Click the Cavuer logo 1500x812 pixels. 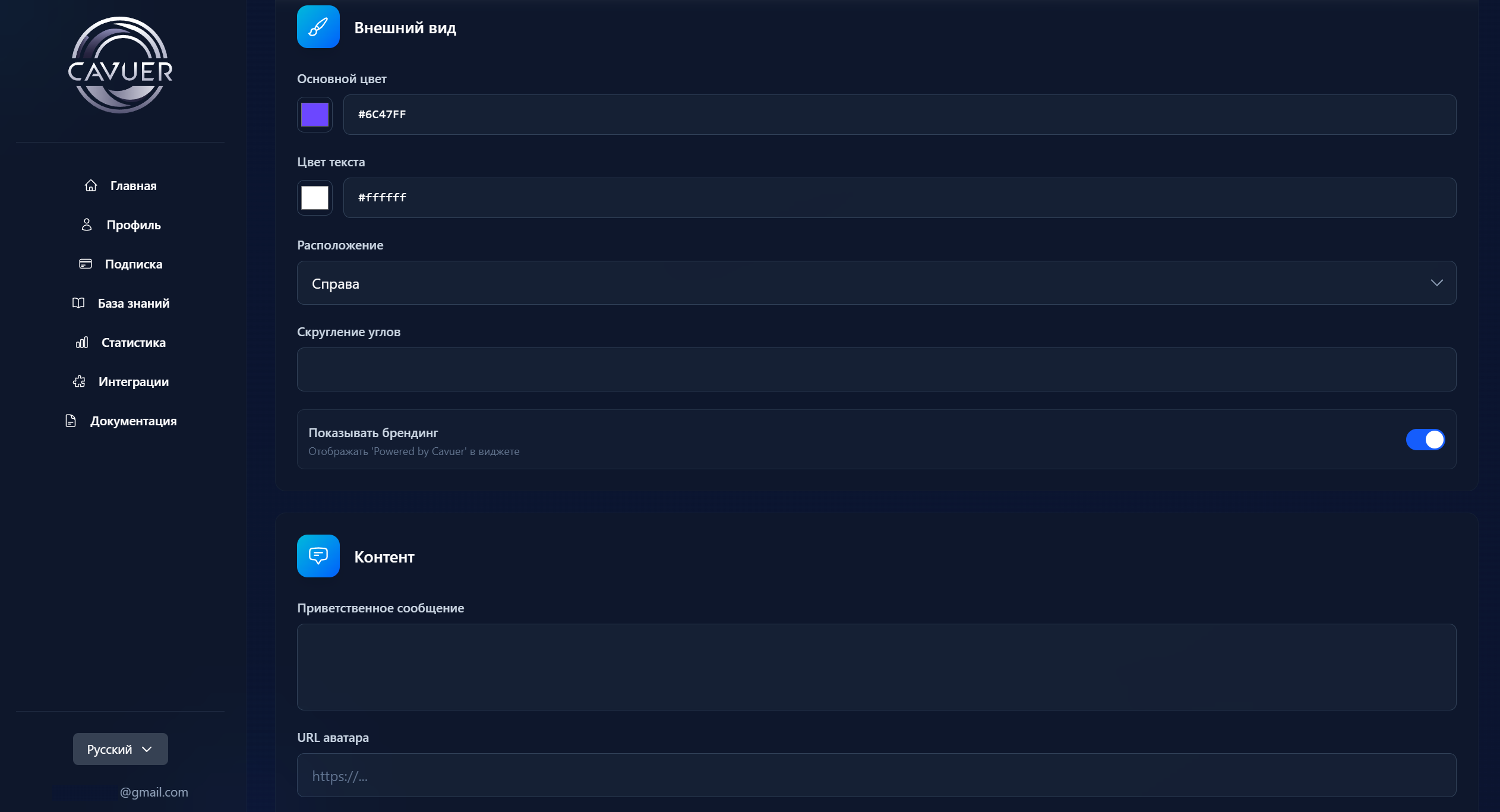click(x=121, y=65)
